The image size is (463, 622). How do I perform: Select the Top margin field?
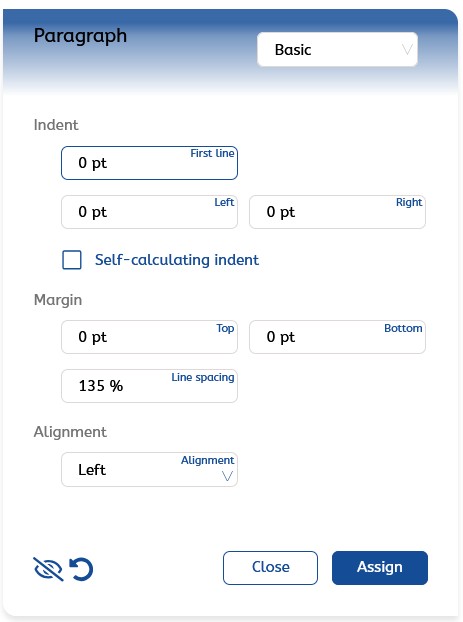coord(150,337)
